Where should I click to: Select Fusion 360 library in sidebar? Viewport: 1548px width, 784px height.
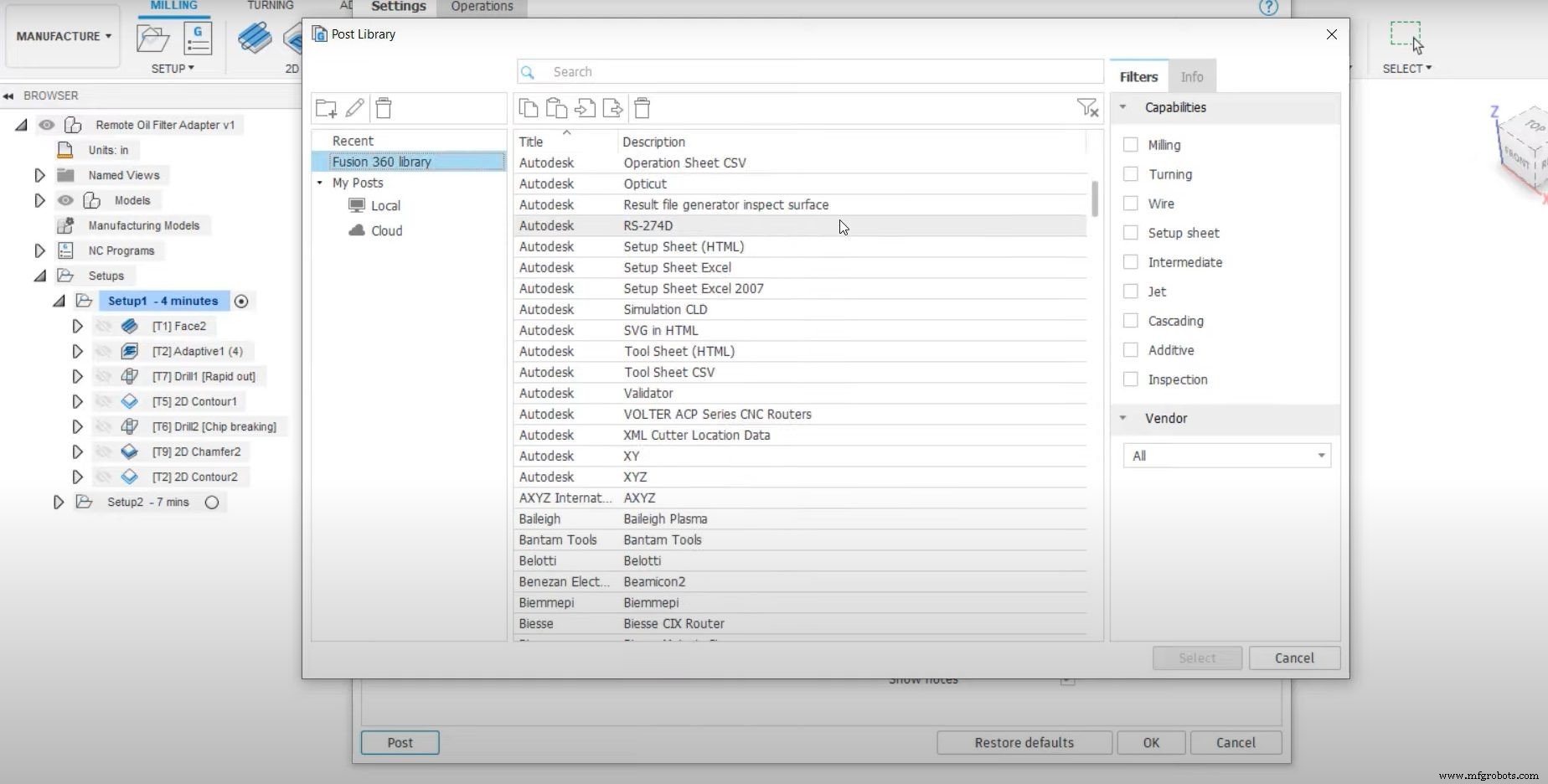pos(382,162)
